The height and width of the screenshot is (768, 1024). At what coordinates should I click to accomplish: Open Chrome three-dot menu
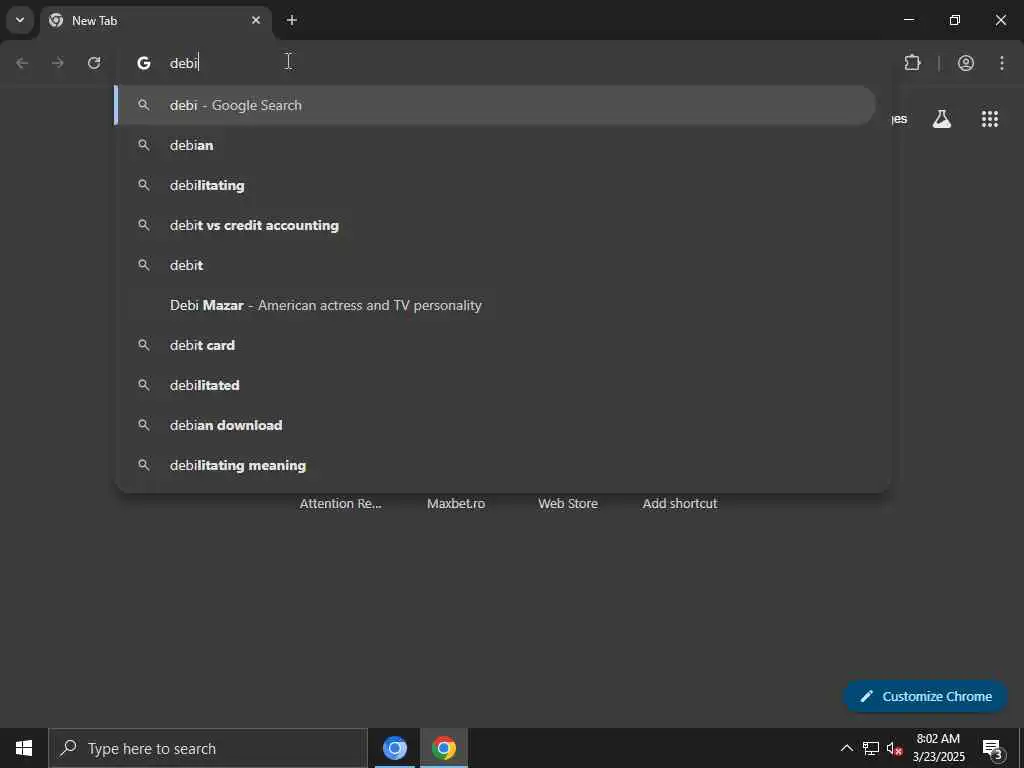1002,63
